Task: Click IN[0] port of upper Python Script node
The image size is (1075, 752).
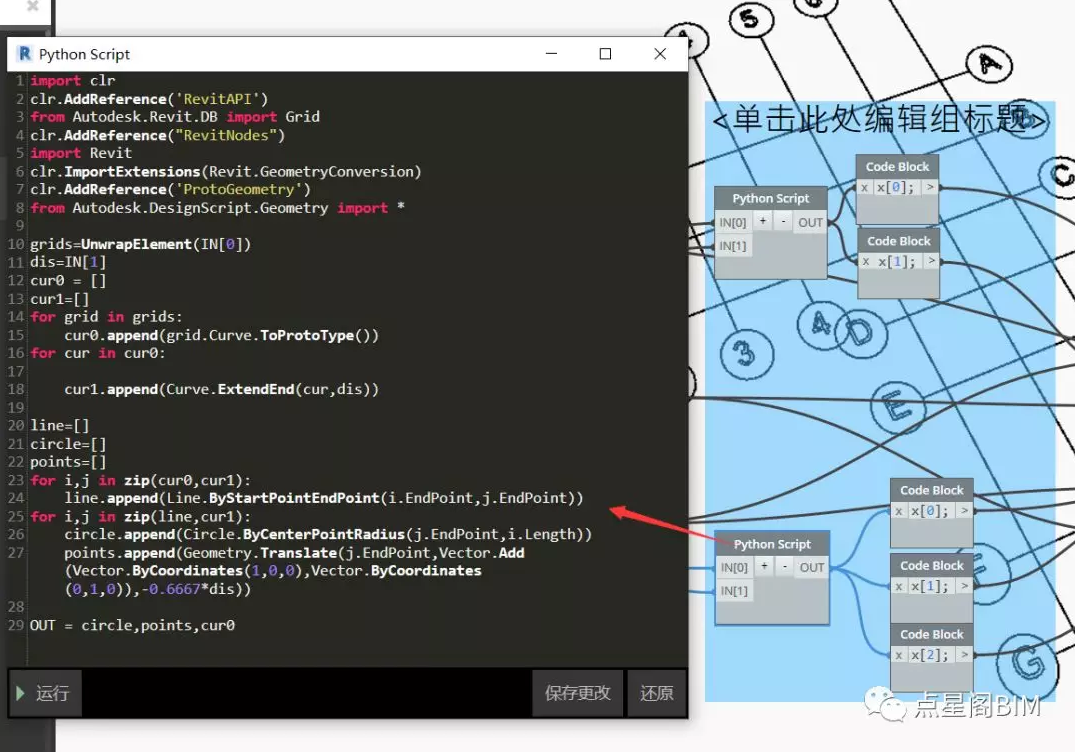Action: pyautogui.click(x=733, y=222)
